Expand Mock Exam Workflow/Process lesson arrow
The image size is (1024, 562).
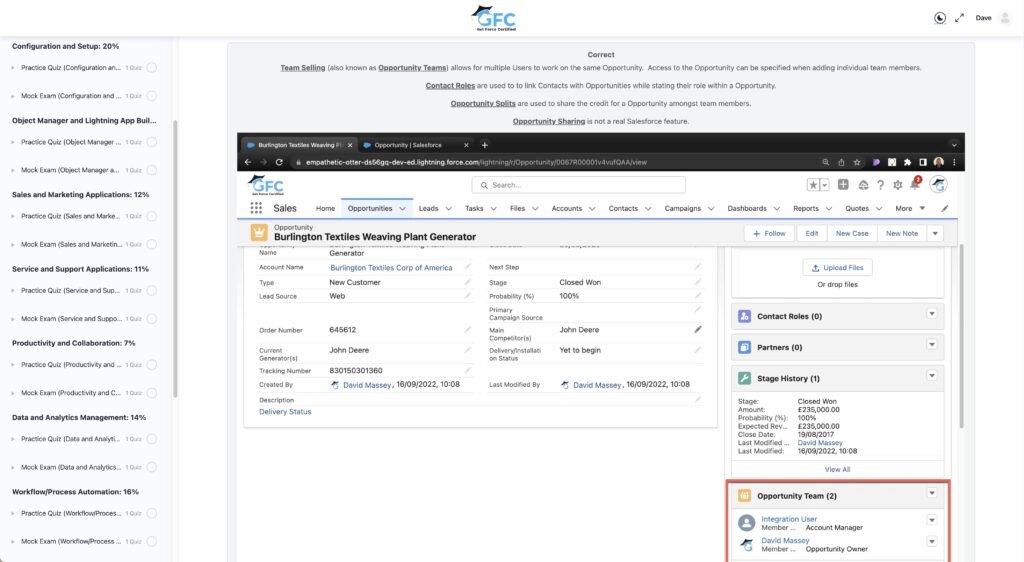click(x=13, y=542)
